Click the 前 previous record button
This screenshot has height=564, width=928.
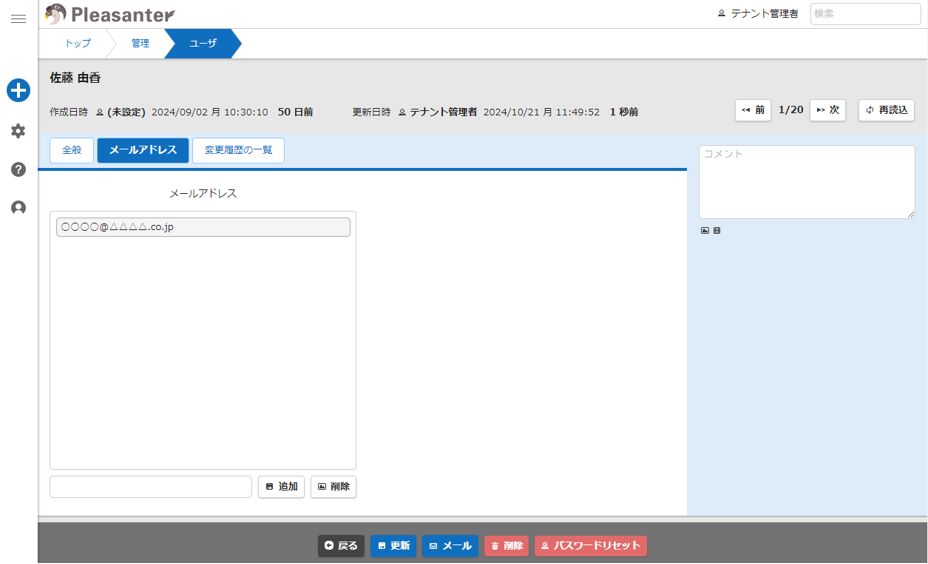[753, 110]
